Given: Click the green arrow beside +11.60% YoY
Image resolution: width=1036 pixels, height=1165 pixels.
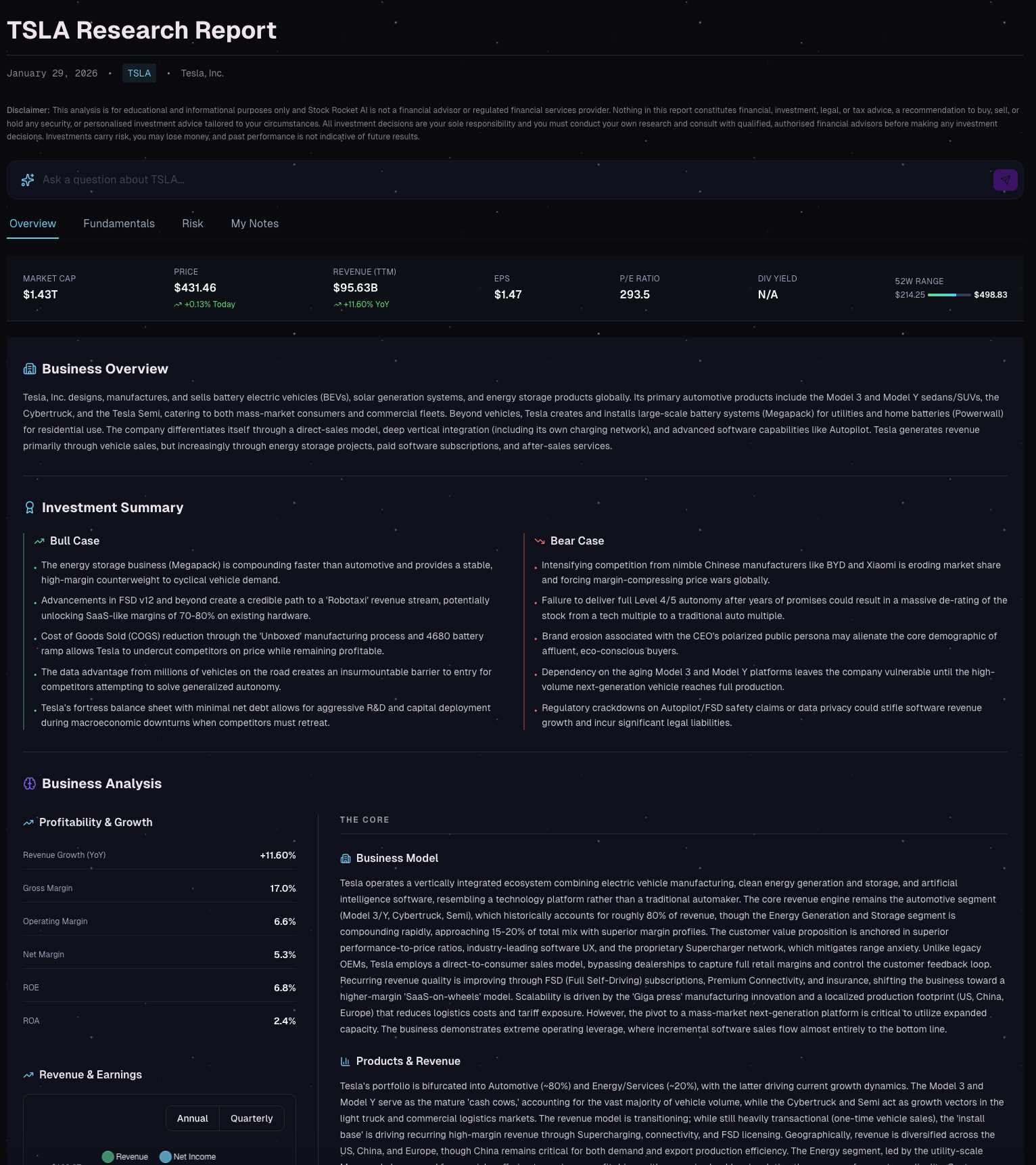Looking at the screenshot, I should 337,304.
